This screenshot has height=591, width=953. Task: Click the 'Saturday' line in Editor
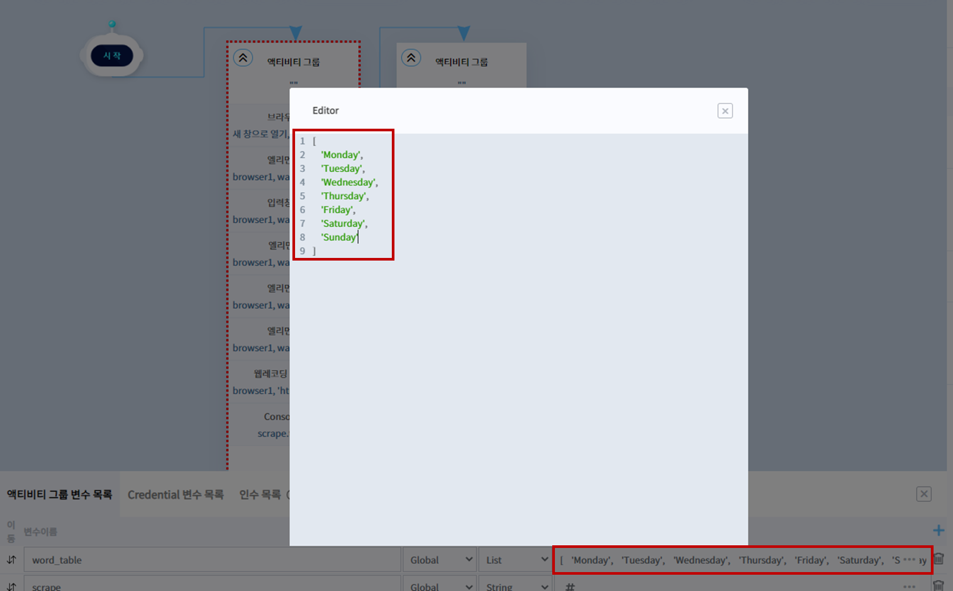(x=344, y=223)
